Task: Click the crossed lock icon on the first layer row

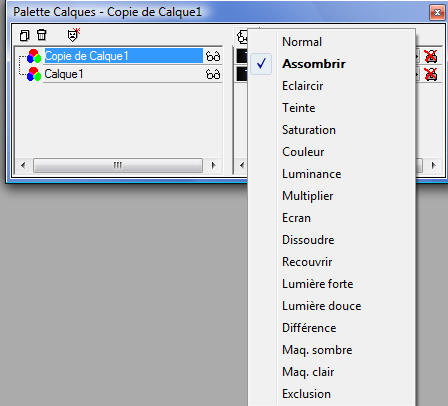Action: pos(431,56)
